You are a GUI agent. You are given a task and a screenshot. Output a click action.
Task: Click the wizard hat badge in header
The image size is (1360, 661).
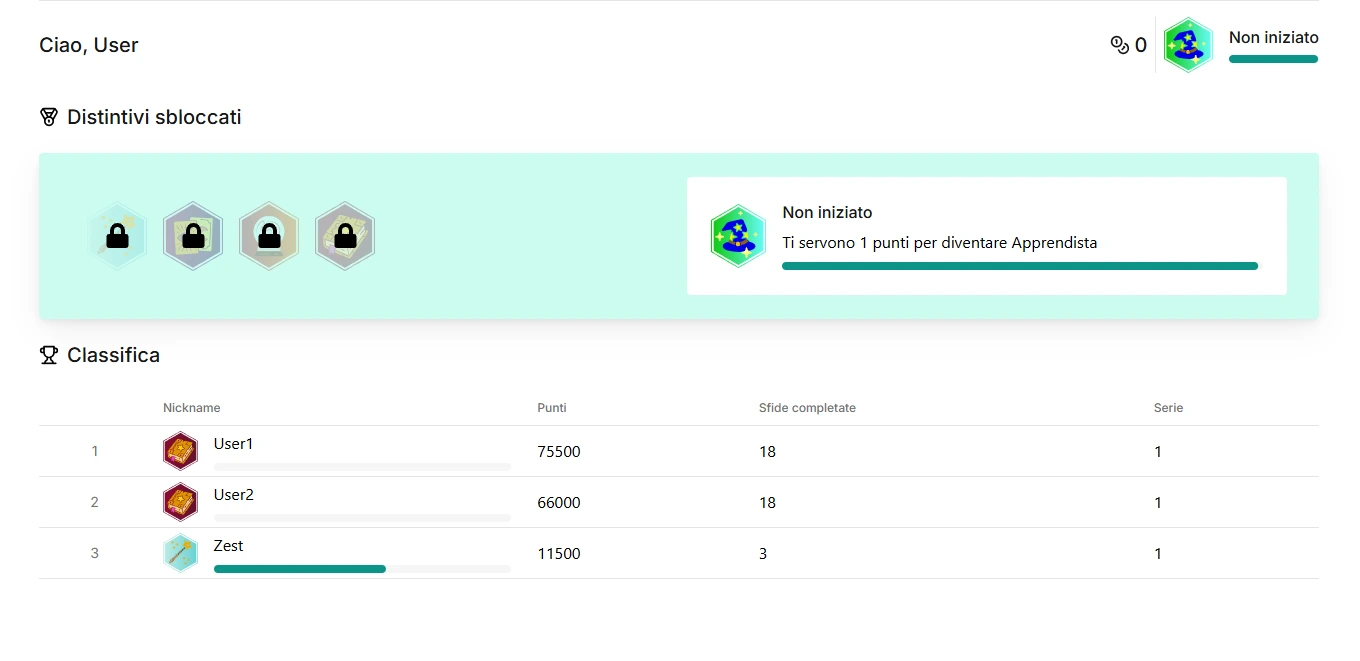point(1188,45)
